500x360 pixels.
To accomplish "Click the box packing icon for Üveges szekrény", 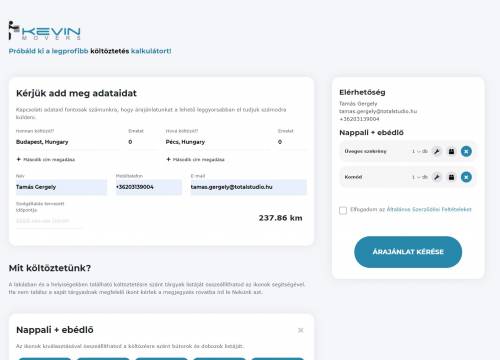I will (x=451, y=151).
